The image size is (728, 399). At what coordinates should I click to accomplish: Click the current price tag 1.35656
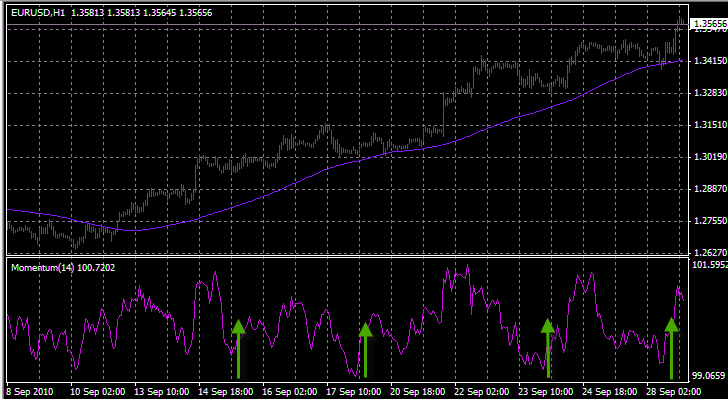(x=709, y=23)
